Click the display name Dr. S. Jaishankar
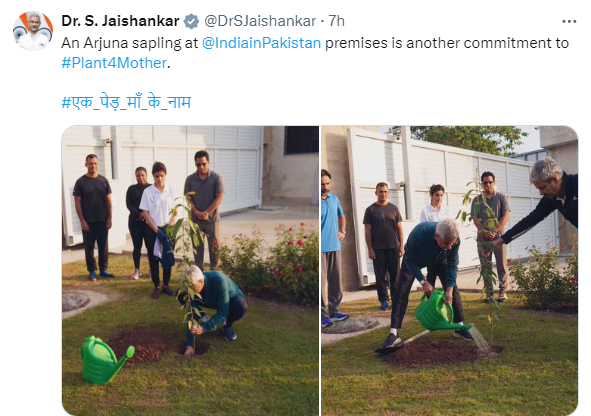 [x=120, y=21]
